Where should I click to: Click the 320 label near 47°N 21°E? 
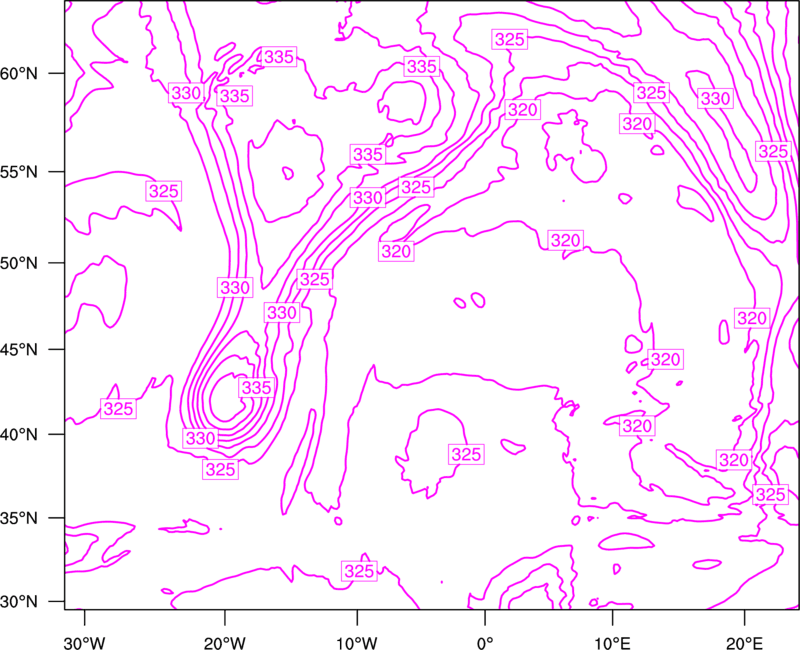[x=752, y=318]
